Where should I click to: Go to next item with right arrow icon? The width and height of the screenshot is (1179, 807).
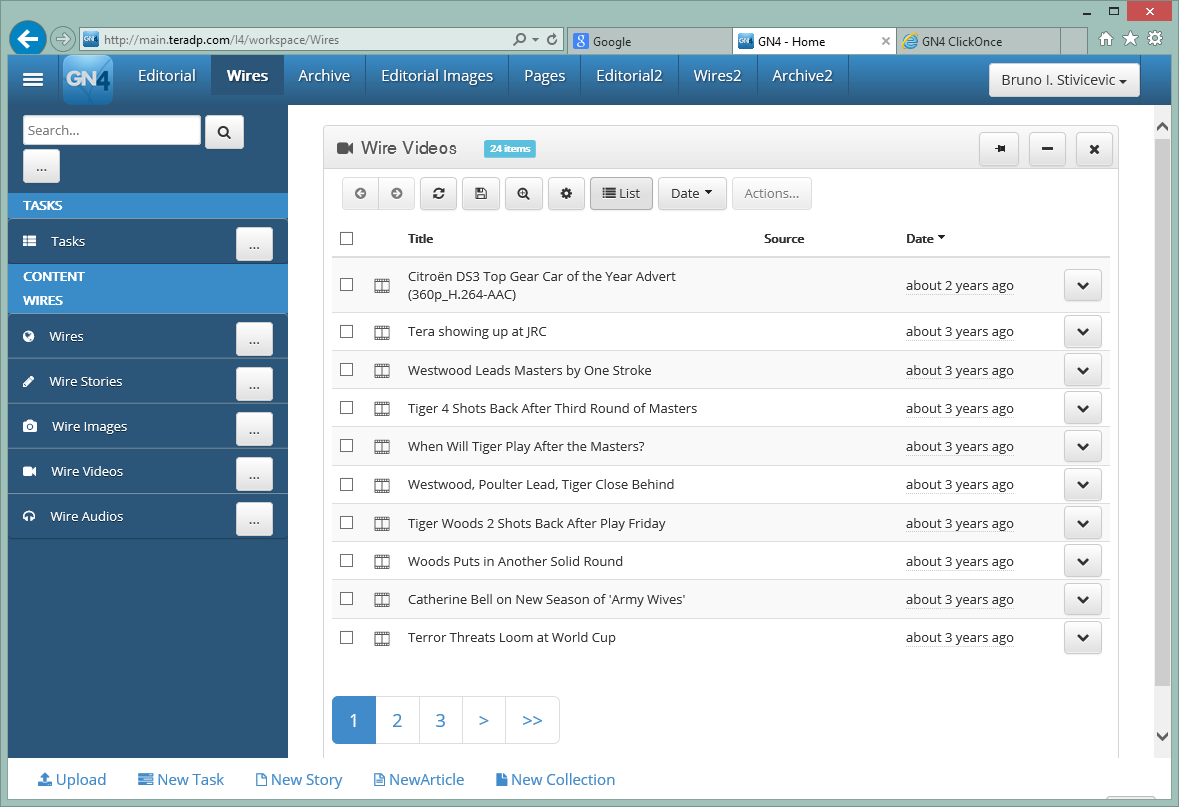(396, 193)
